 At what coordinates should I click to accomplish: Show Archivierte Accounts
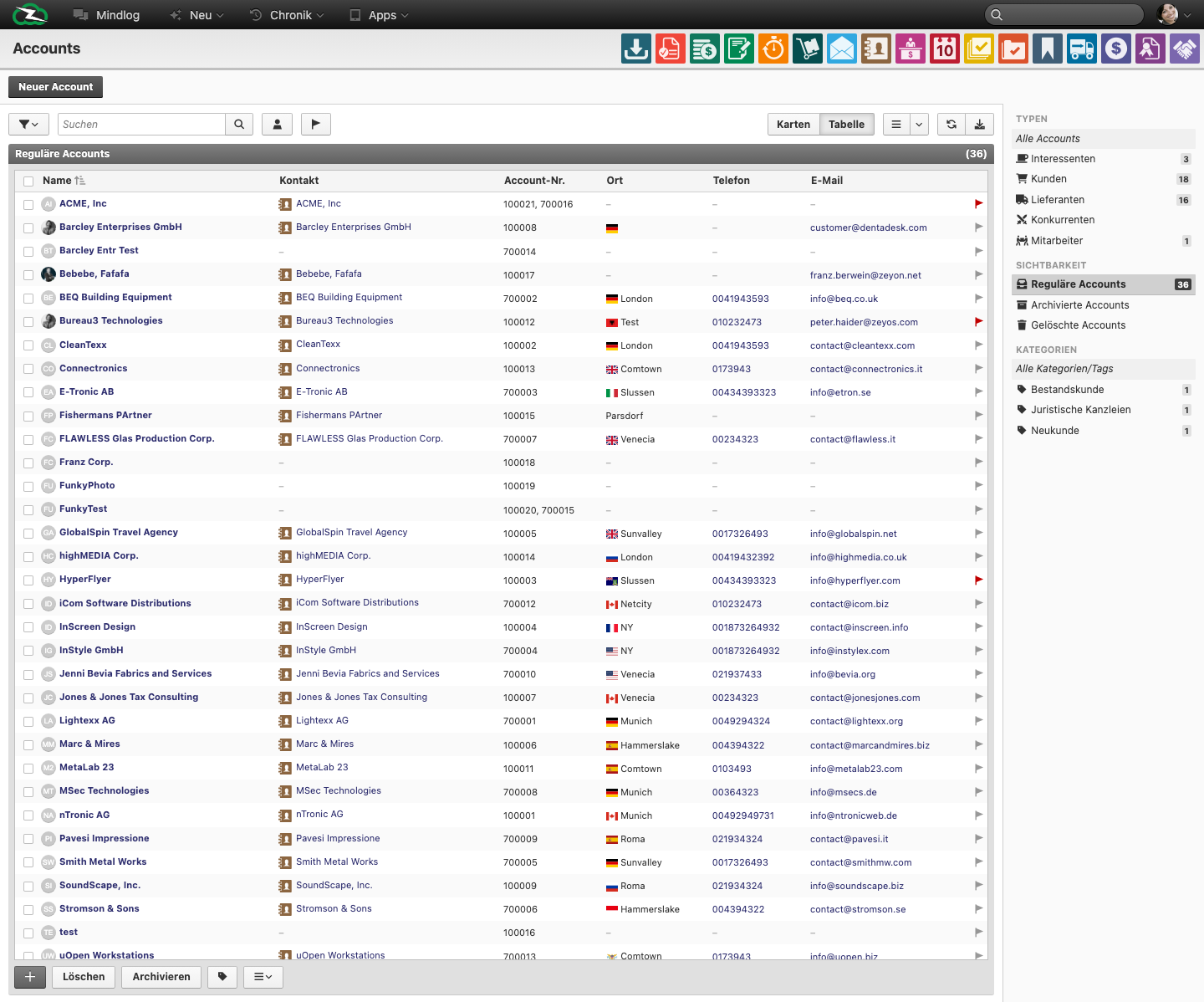(x=1103, y=305)
